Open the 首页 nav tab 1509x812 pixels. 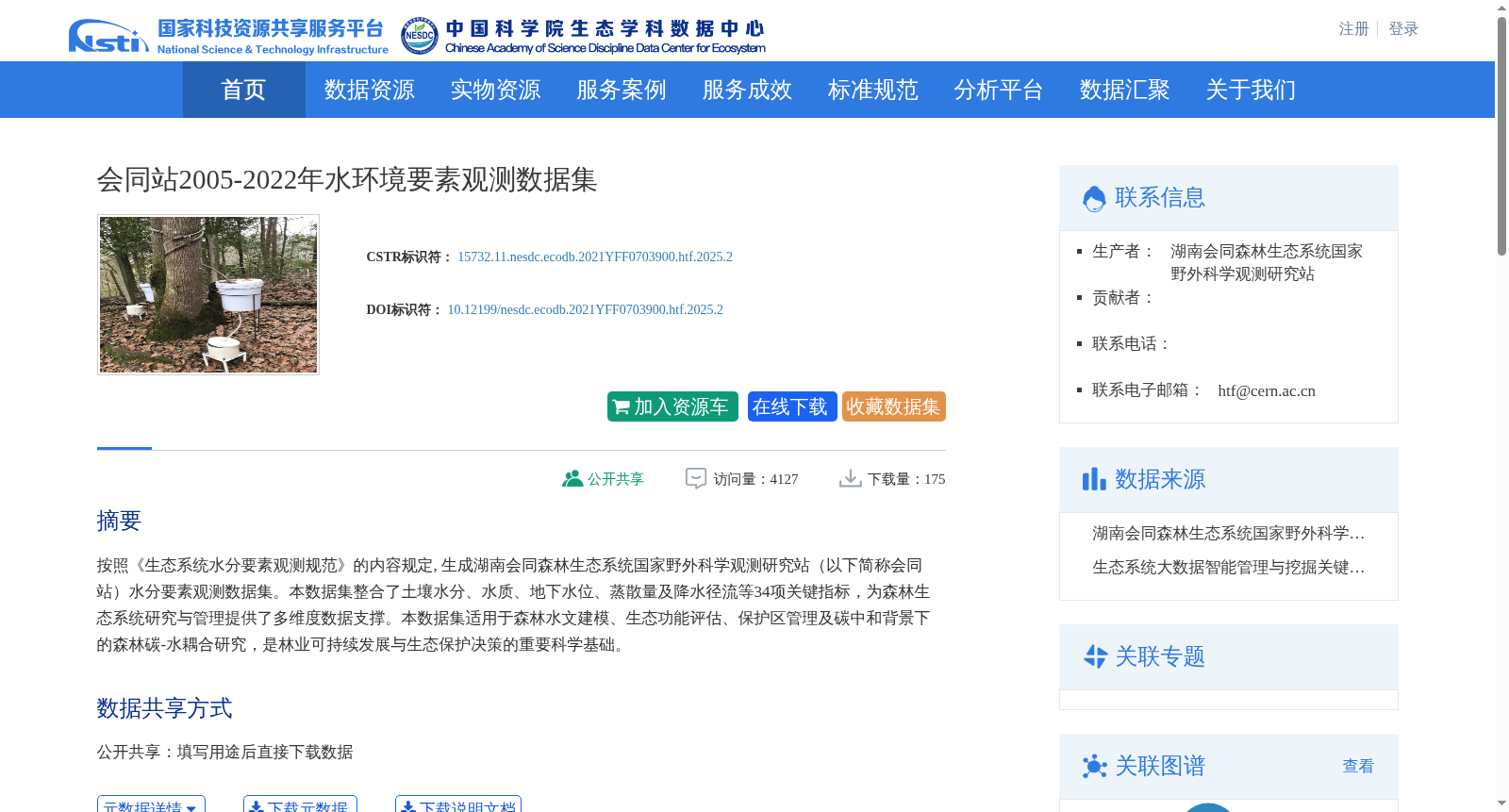pyautogui.click(x=243, y=90)
